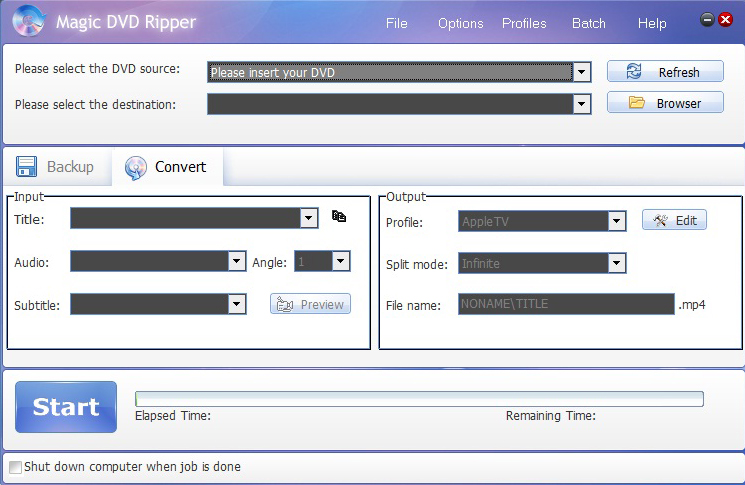
Task: Click the 'Please insert your DVD' source field
Action: (x=390, y=72)
